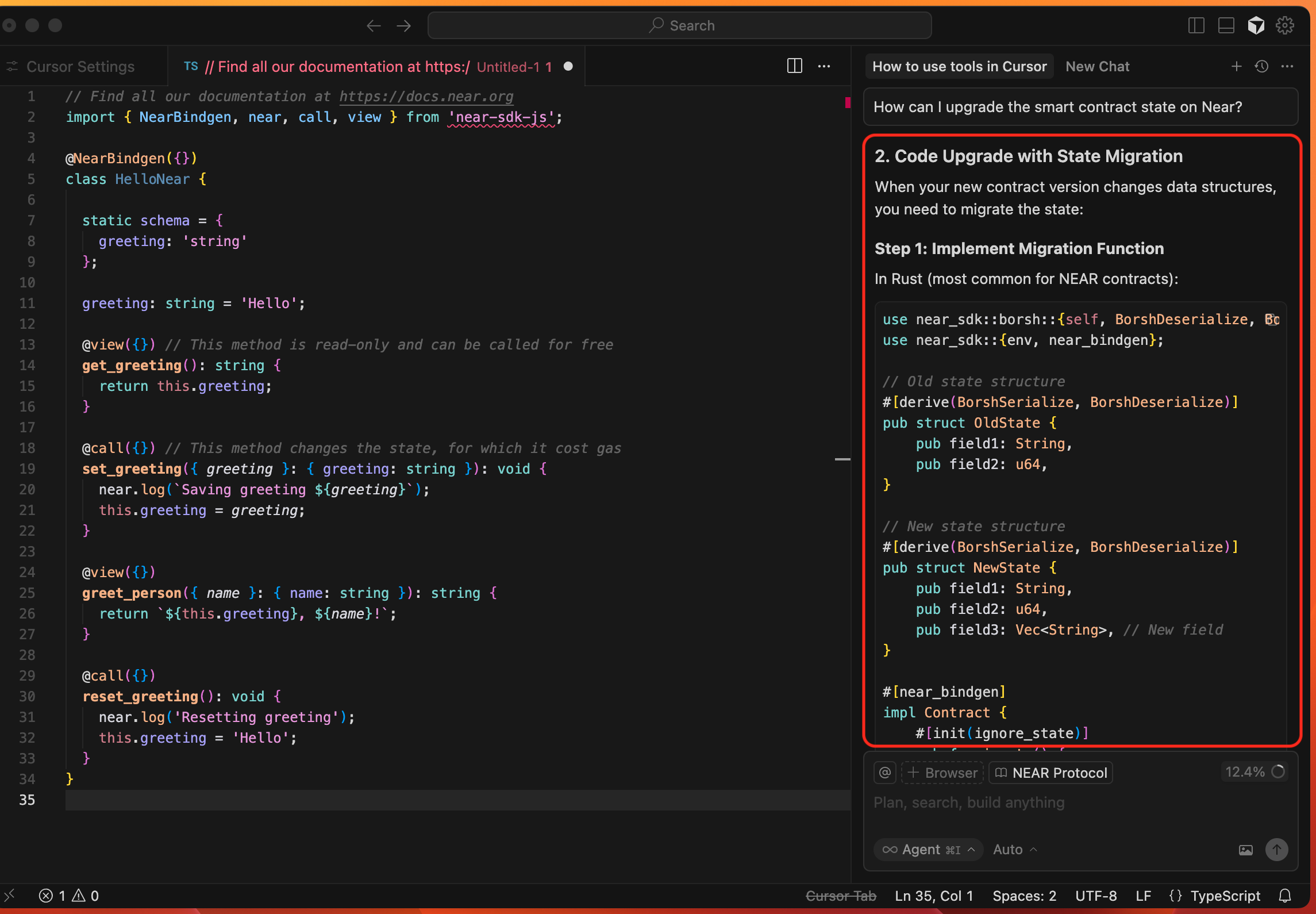1316x914 pixels.
Task: Remove the NEAR Protocol docs context chip
Action: point(1050,772)
